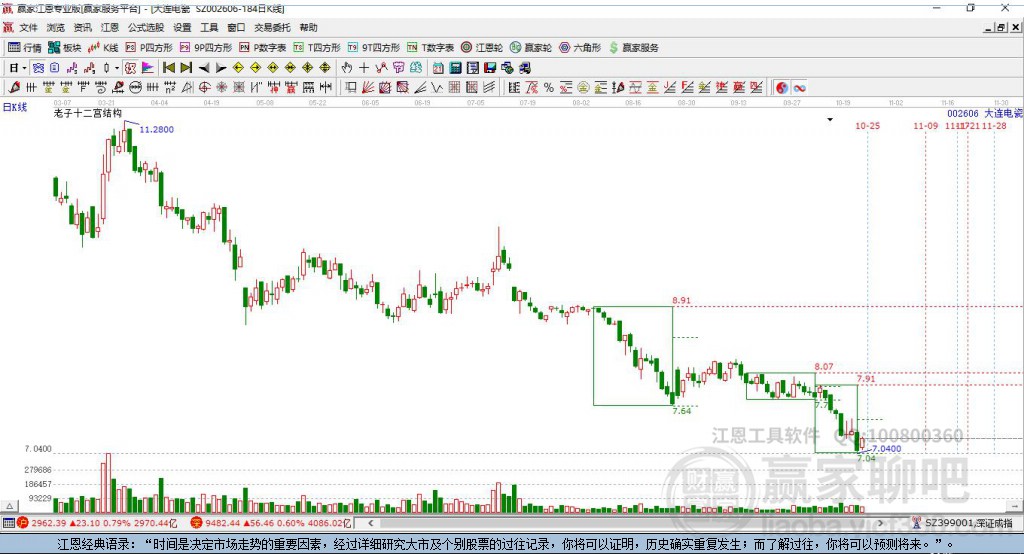Click the 六角形 hexagon icon
The image size is (1024, 554).
pos(565,48)
